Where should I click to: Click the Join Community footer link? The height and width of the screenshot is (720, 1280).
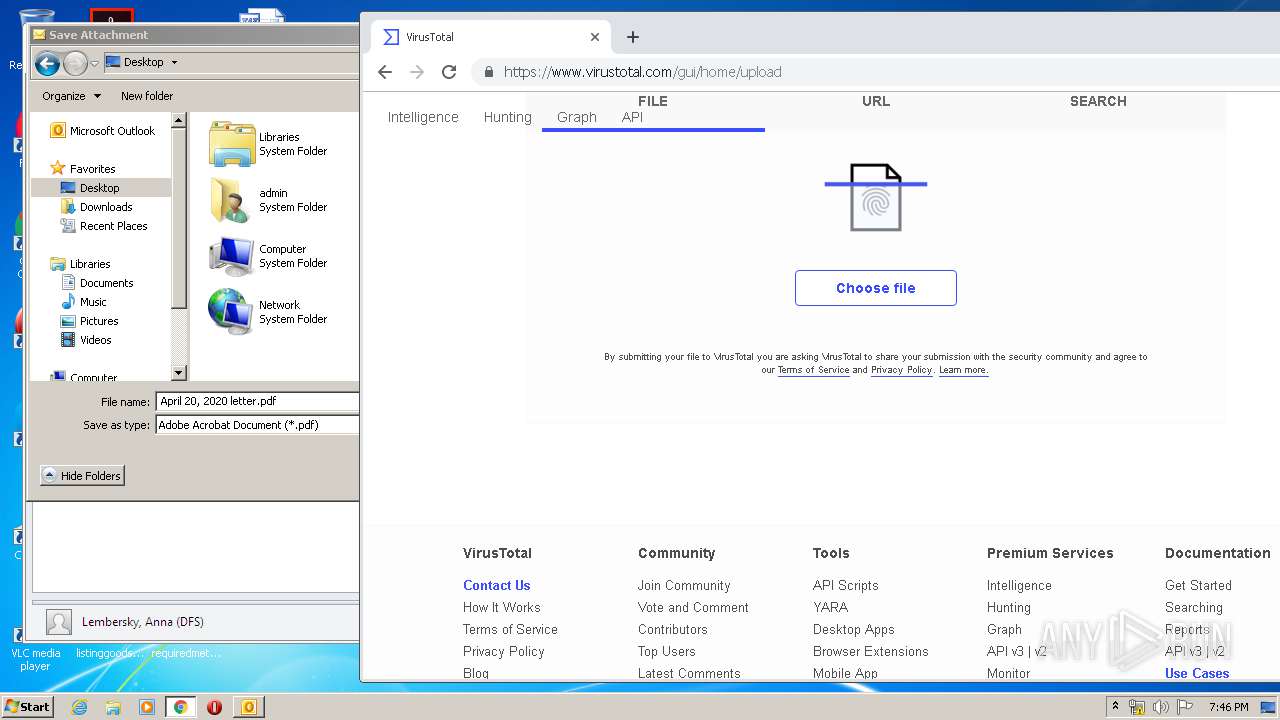(x=684, y=586)
